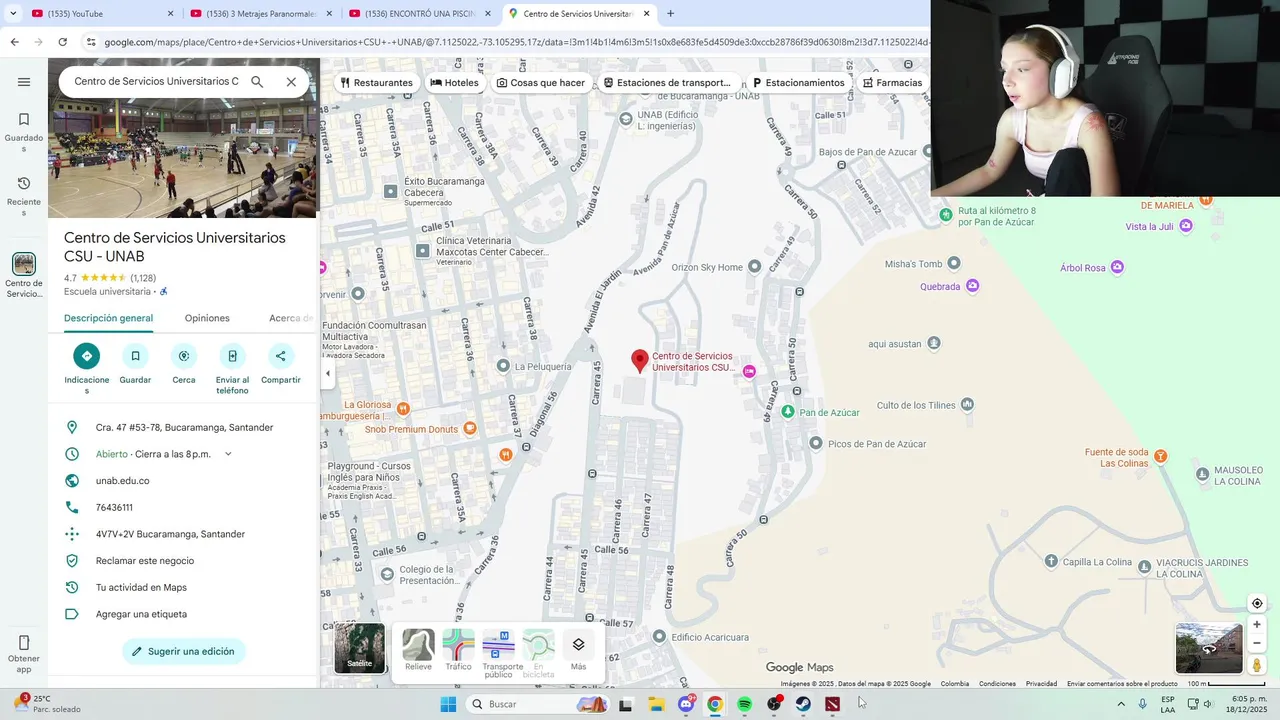Filter map by Restaurantes chip
This screenshot has width=1280, height=720.
tap(376, 83)
